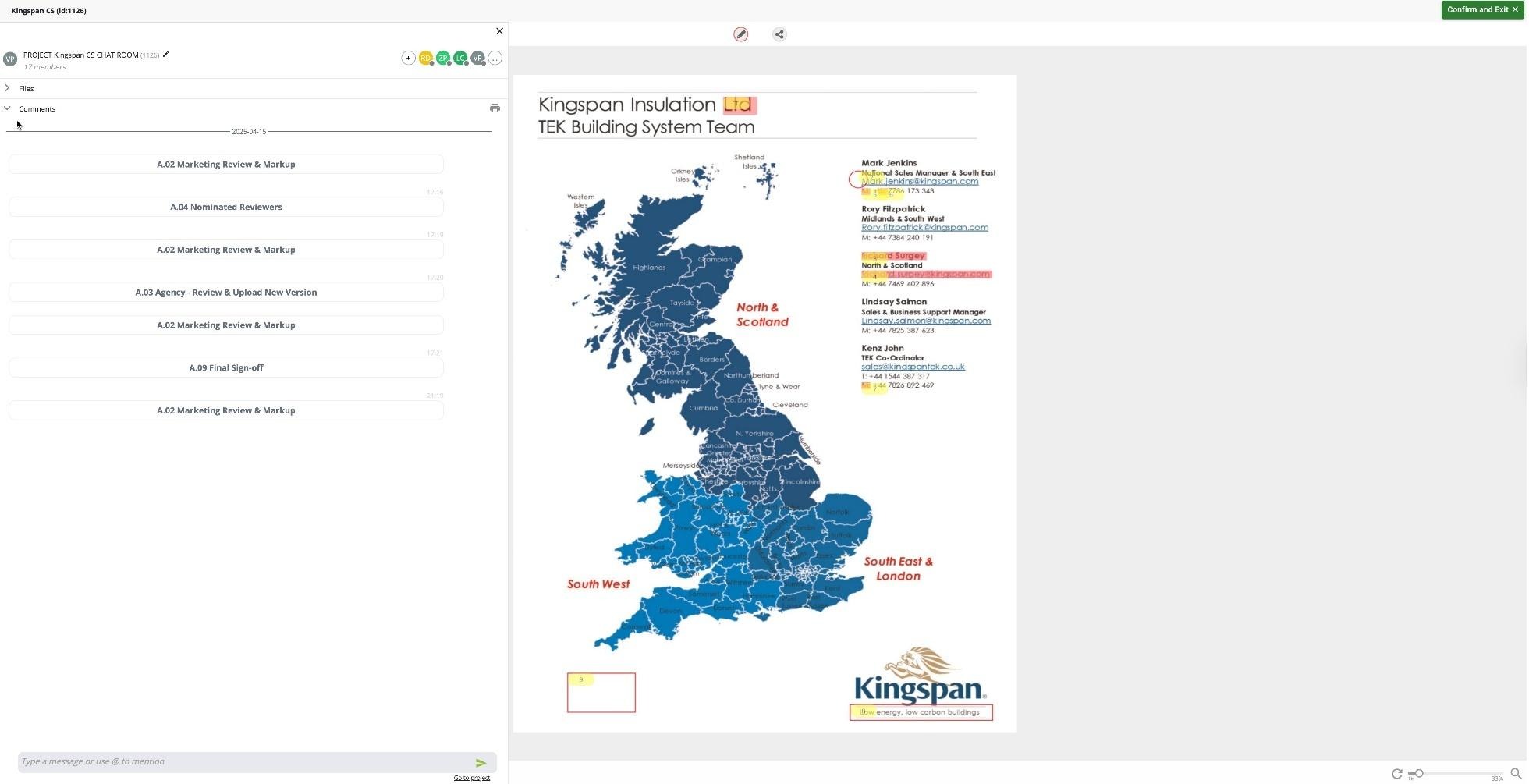
Task: Click the Lindsay.salmon@kingspan.com email link
Action: [x=926, y=321]
